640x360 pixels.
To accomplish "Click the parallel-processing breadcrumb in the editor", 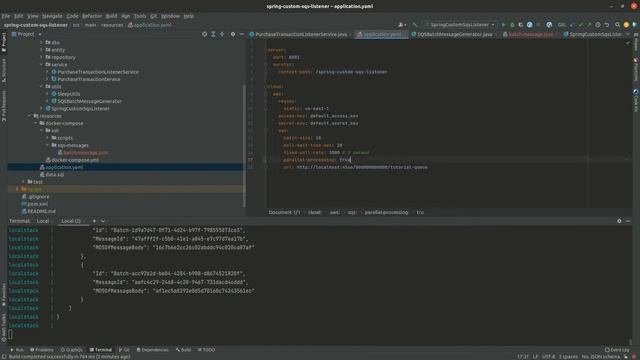I will [x=386, y=212].
